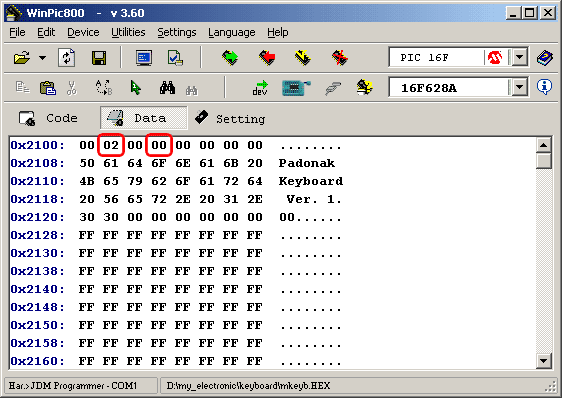562x398 pixels.
Task: Click the grey feather-like toolbar icon
Action: 333,88
